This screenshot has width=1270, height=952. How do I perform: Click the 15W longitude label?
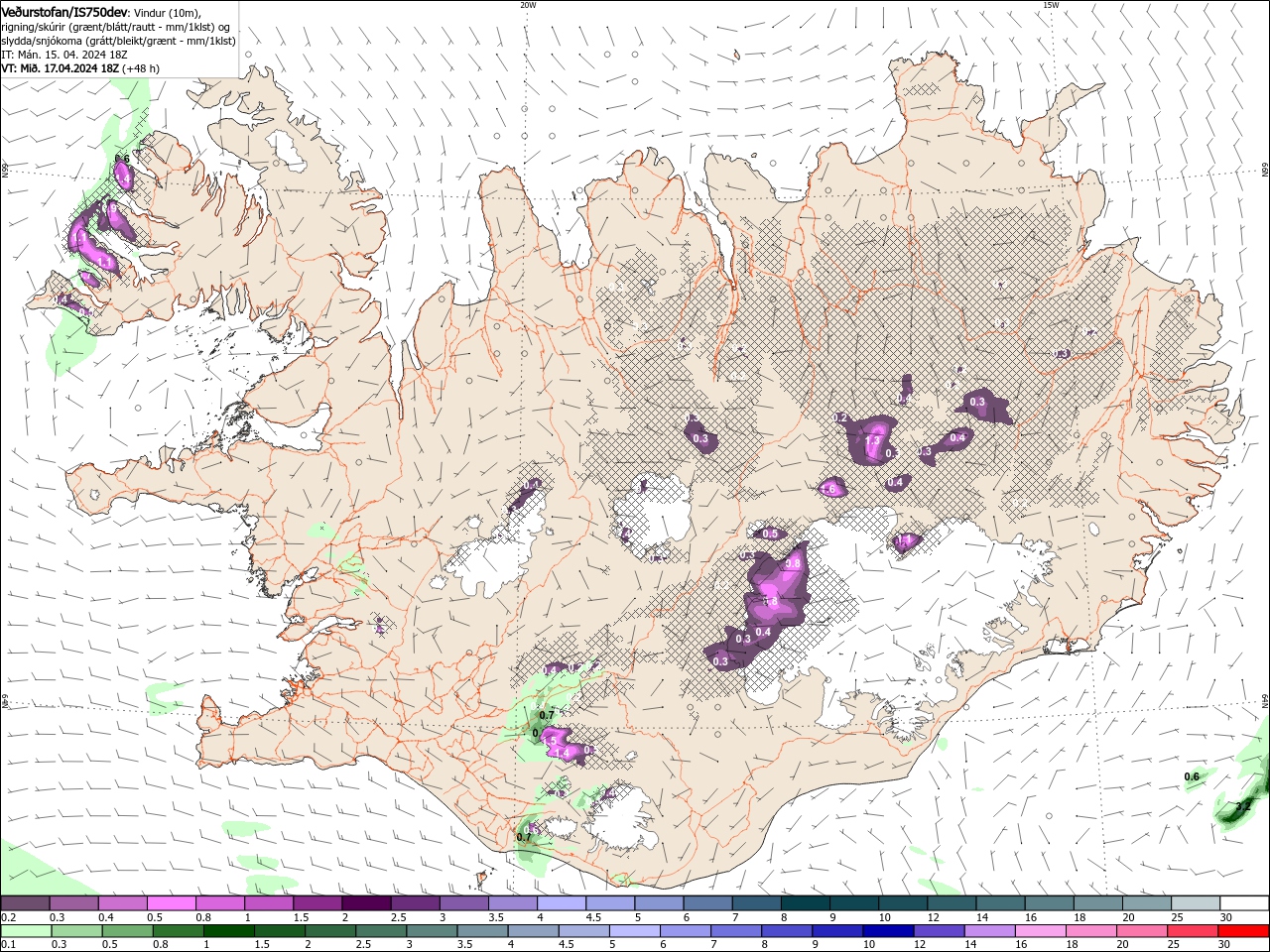coord(1051,5)
